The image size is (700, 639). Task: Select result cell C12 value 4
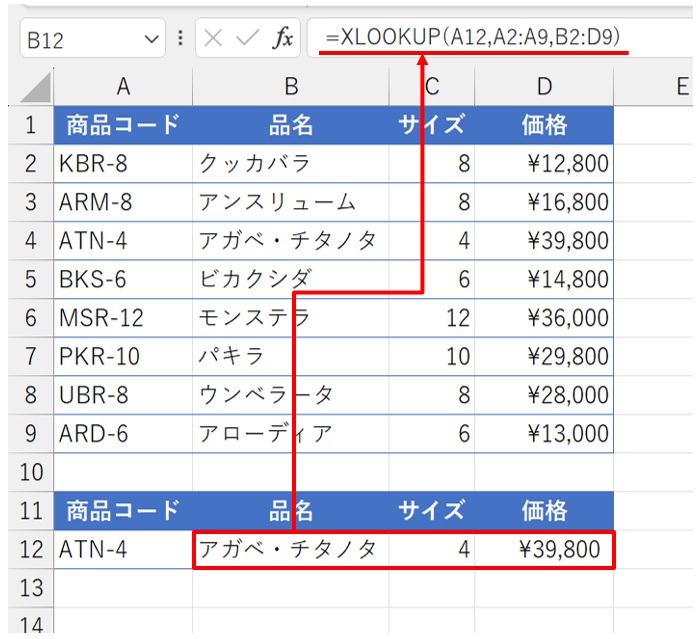coord(432,549)
